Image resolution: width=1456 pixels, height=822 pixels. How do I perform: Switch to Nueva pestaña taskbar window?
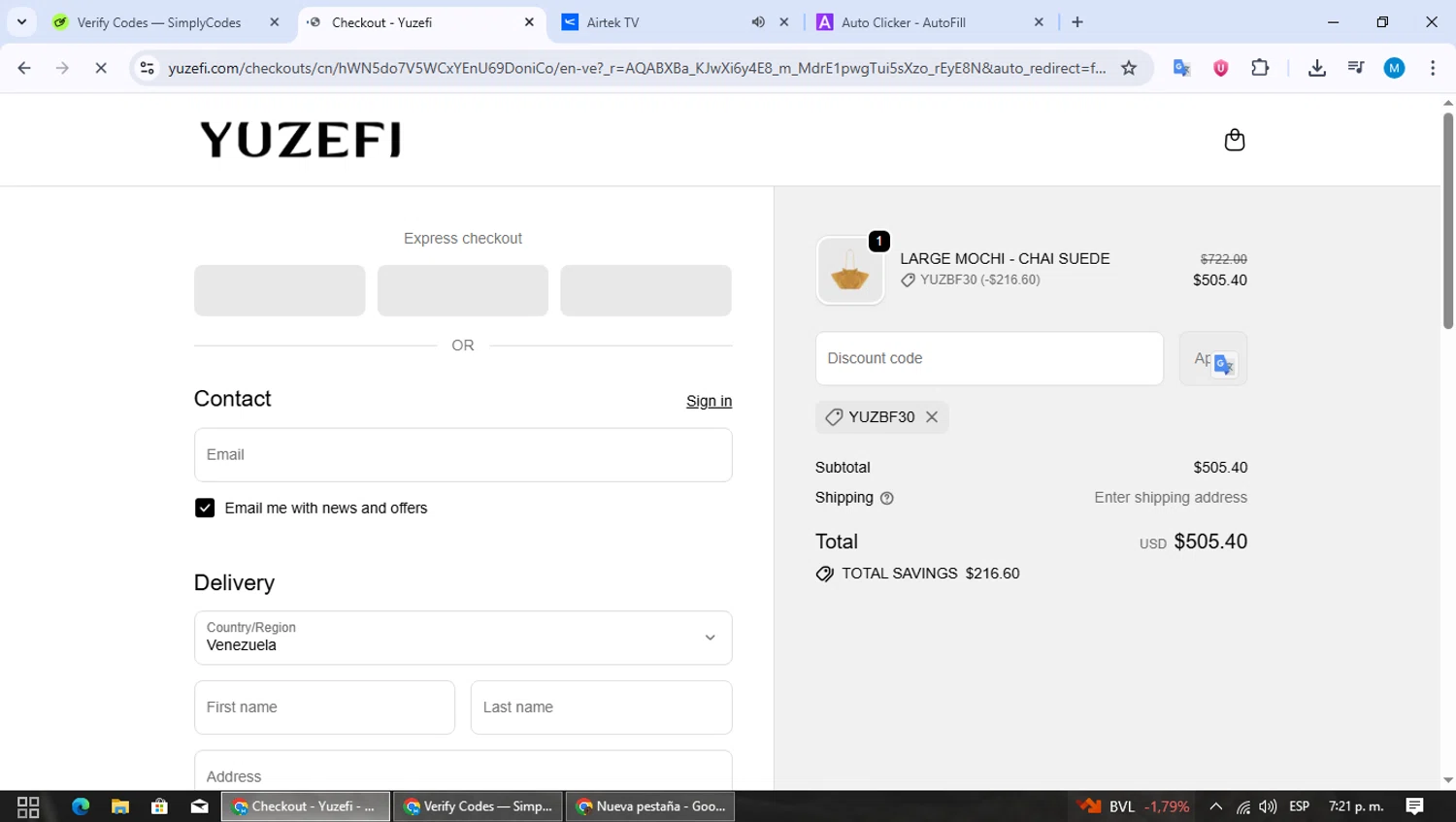click(650, 806)
